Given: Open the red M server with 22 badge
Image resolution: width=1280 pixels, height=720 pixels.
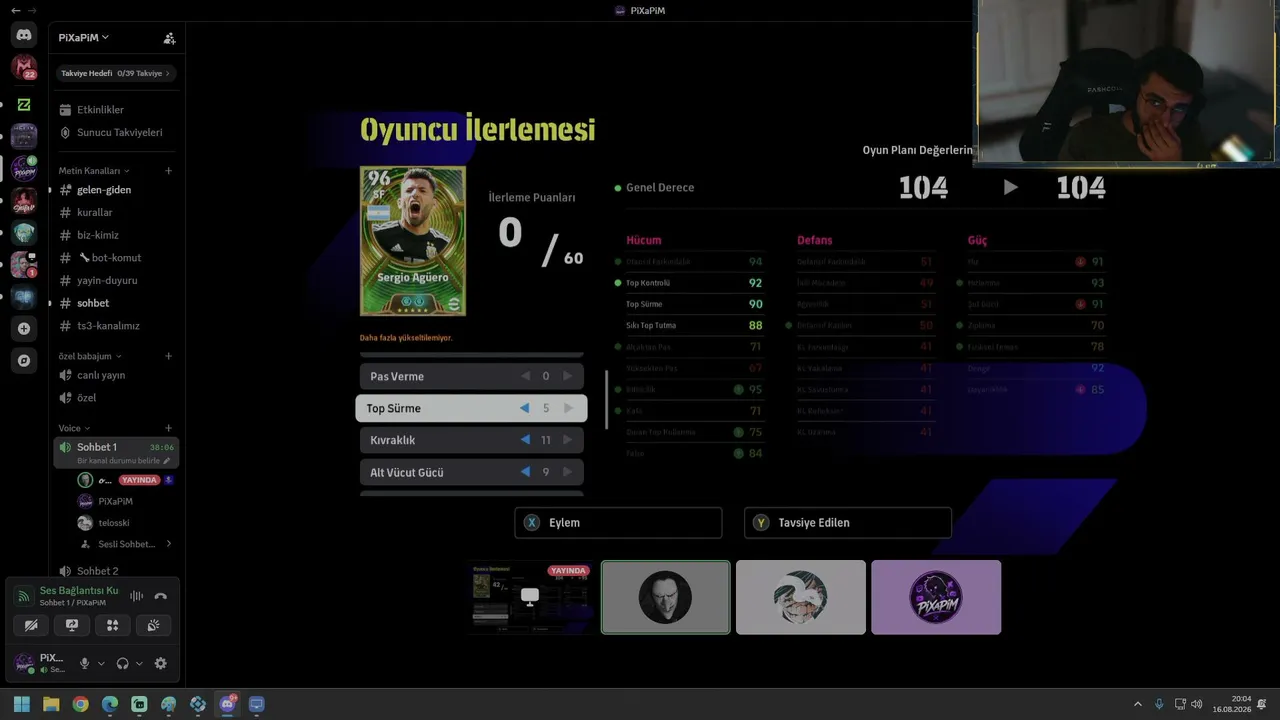Looking at the screenshot, I should (x=24, y=68).
